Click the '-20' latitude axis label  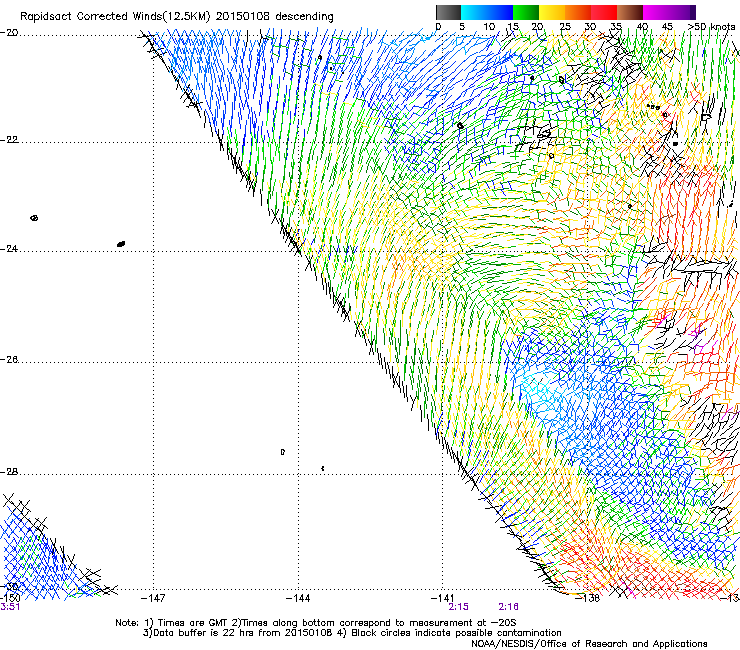9,33
